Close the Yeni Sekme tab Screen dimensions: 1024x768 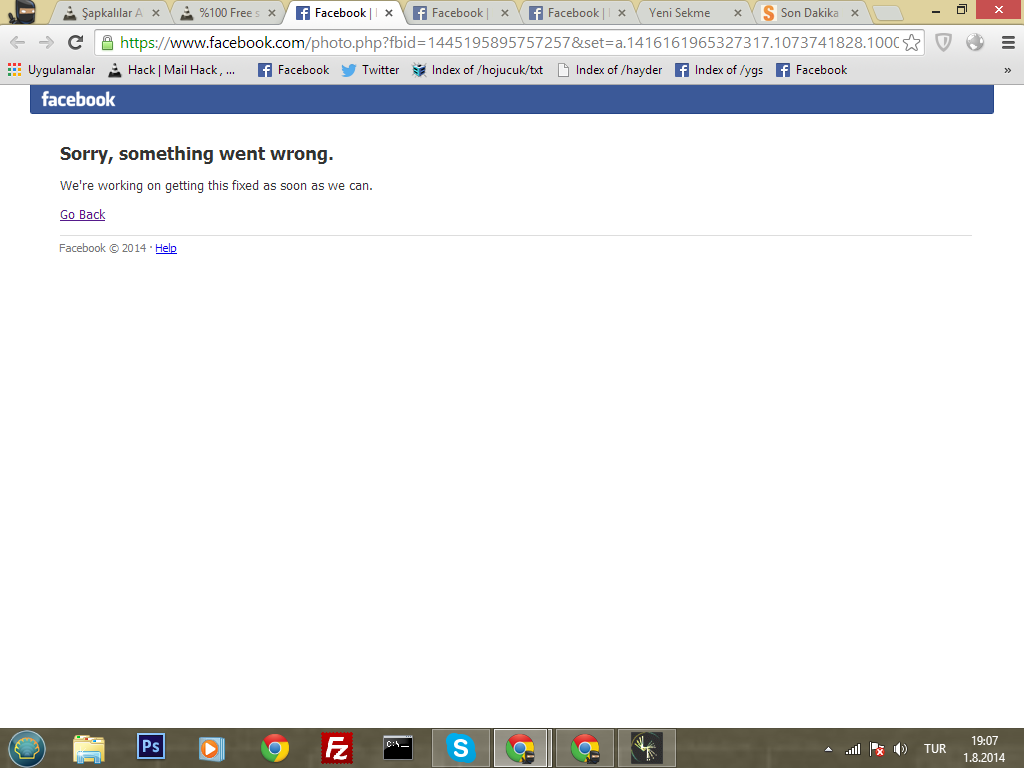click(x=738, y=12)
